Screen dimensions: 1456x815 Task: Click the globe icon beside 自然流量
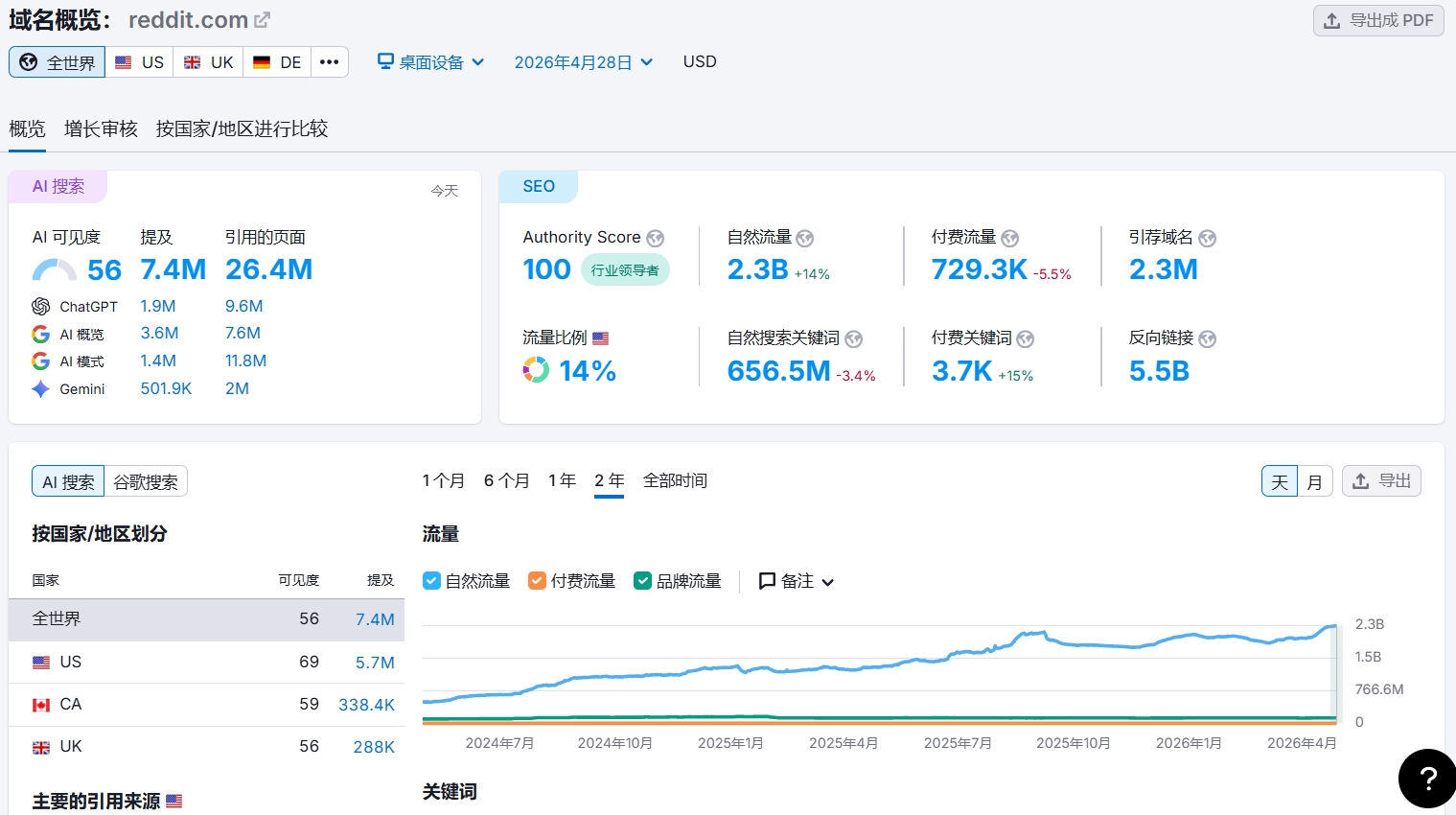805,238
